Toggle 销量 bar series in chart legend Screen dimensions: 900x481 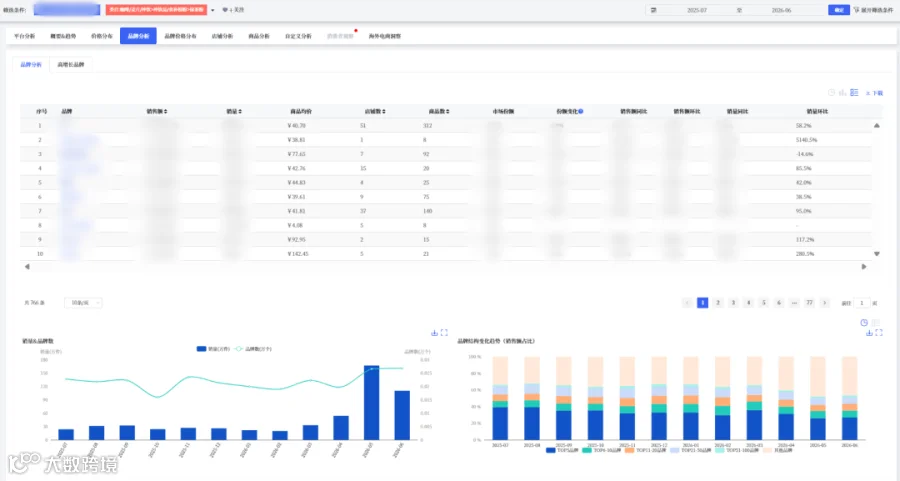(213, 348)
